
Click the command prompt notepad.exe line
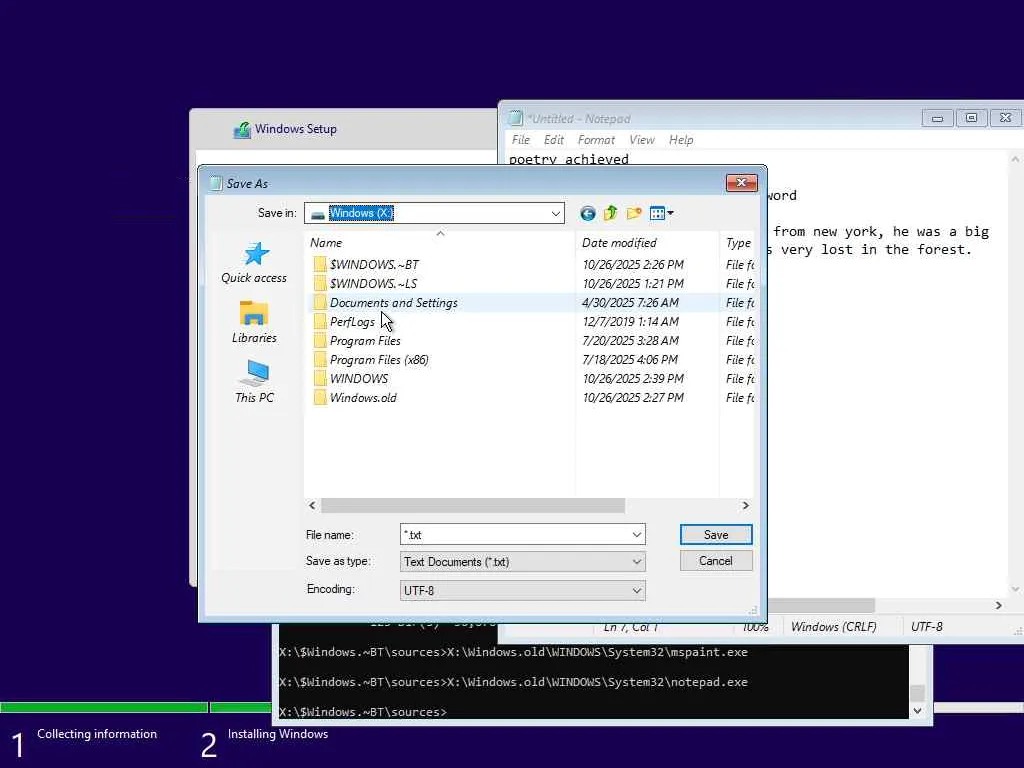click(x=513, y=682)
